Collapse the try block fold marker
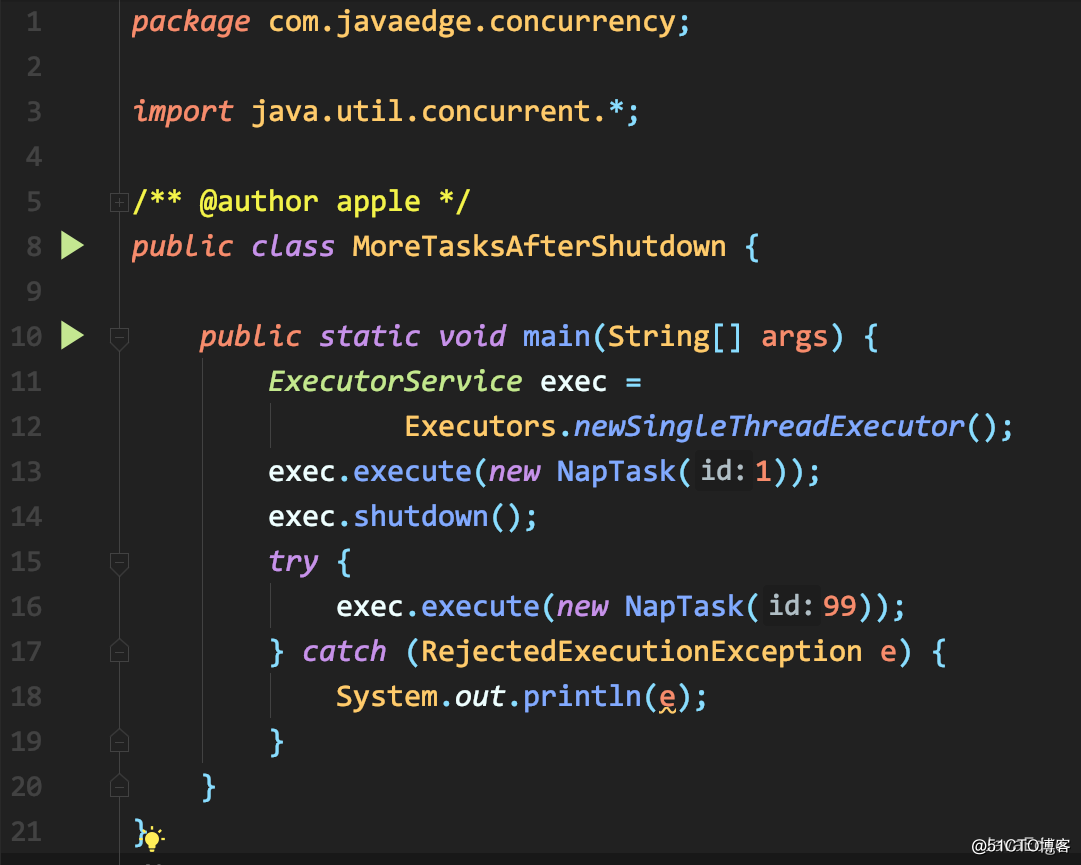Image resolution: width=1081 pixels, height=865 pixels. [119, 563]
